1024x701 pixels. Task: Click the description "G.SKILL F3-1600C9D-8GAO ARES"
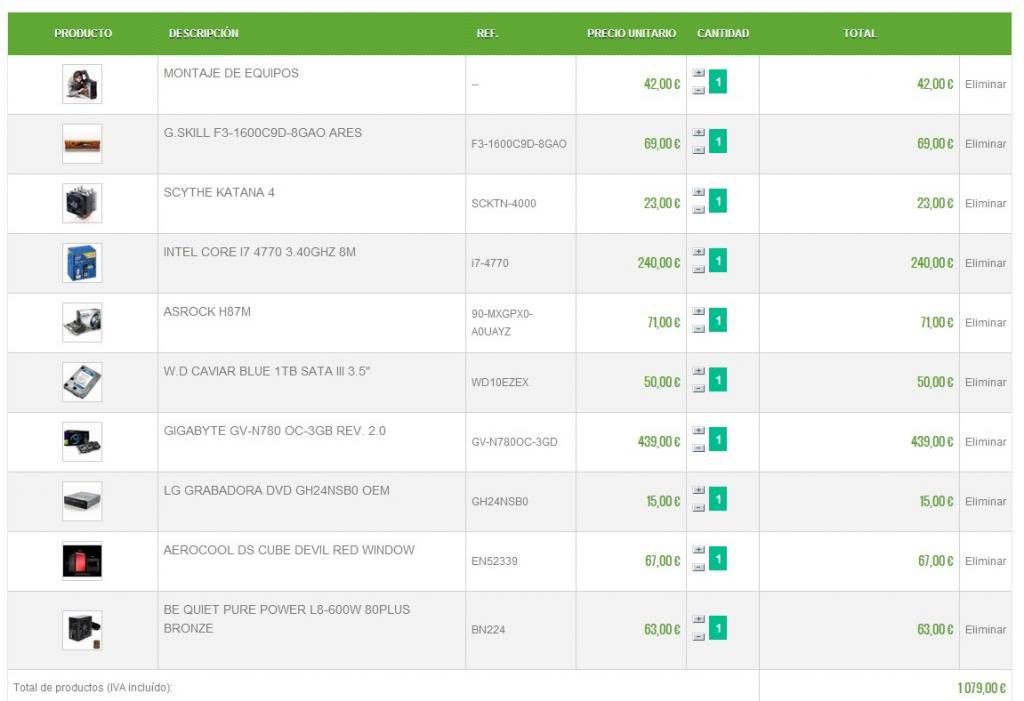[263, 133]
